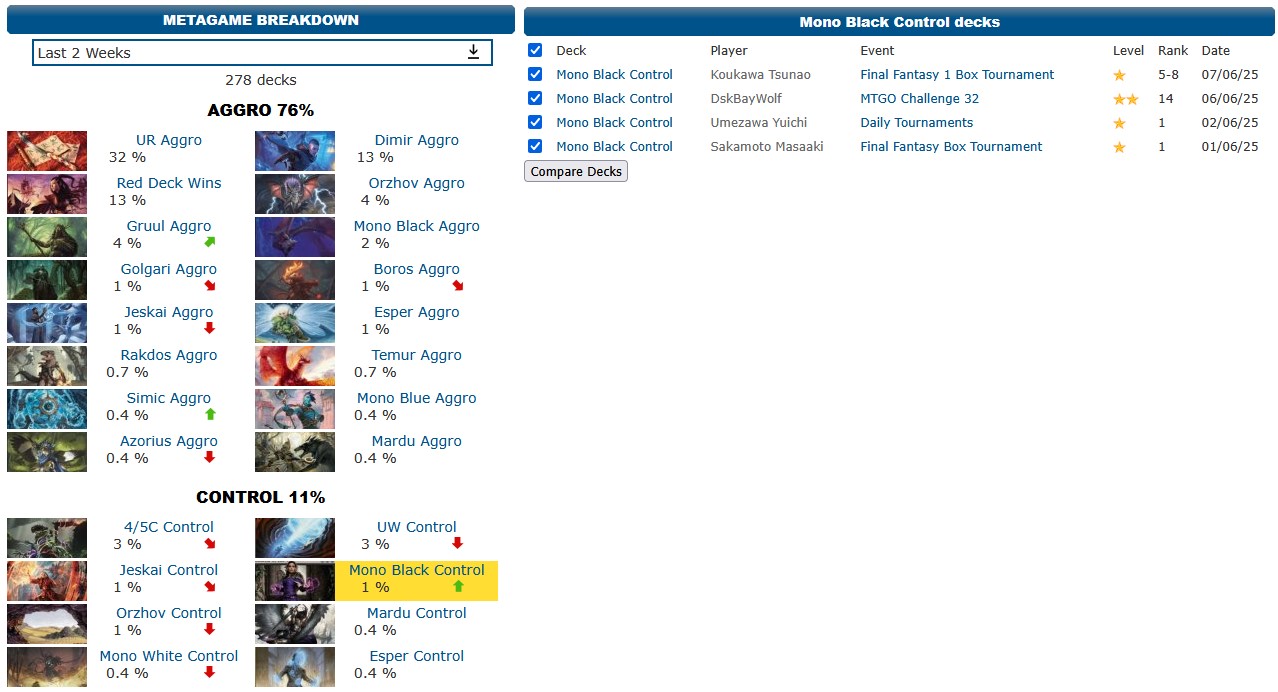Screen dimensions: 1278x692
Task: Open the Esper Control archetype link
Action: point(417,656)
